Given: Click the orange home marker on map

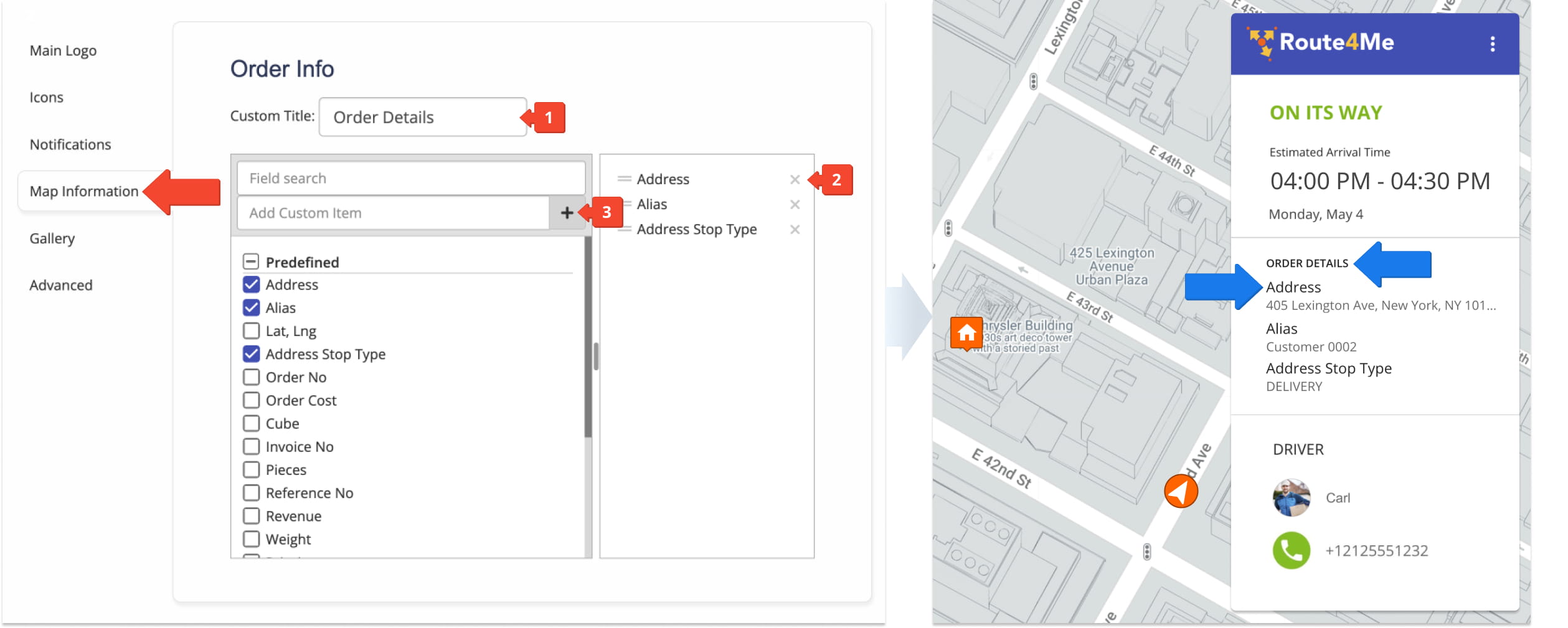Looking at the screenshot, I should pos(966,333).
